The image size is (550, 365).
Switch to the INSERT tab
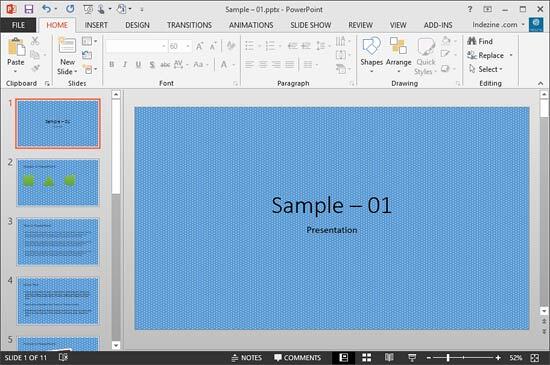point(96,25)
